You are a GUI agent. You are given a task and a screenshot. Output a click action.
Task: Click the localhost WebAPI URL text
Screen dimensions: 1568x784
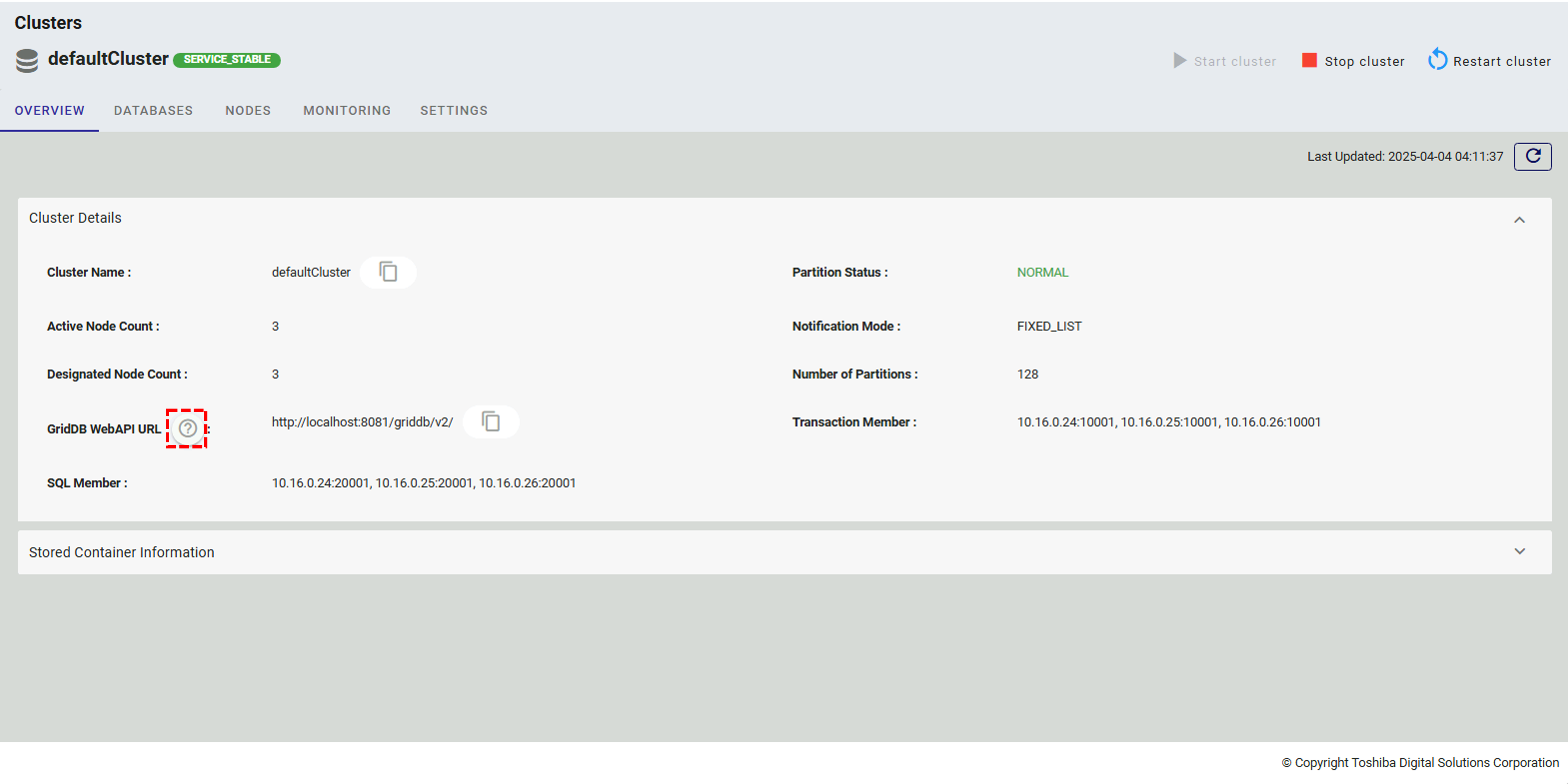click(362, 422)
